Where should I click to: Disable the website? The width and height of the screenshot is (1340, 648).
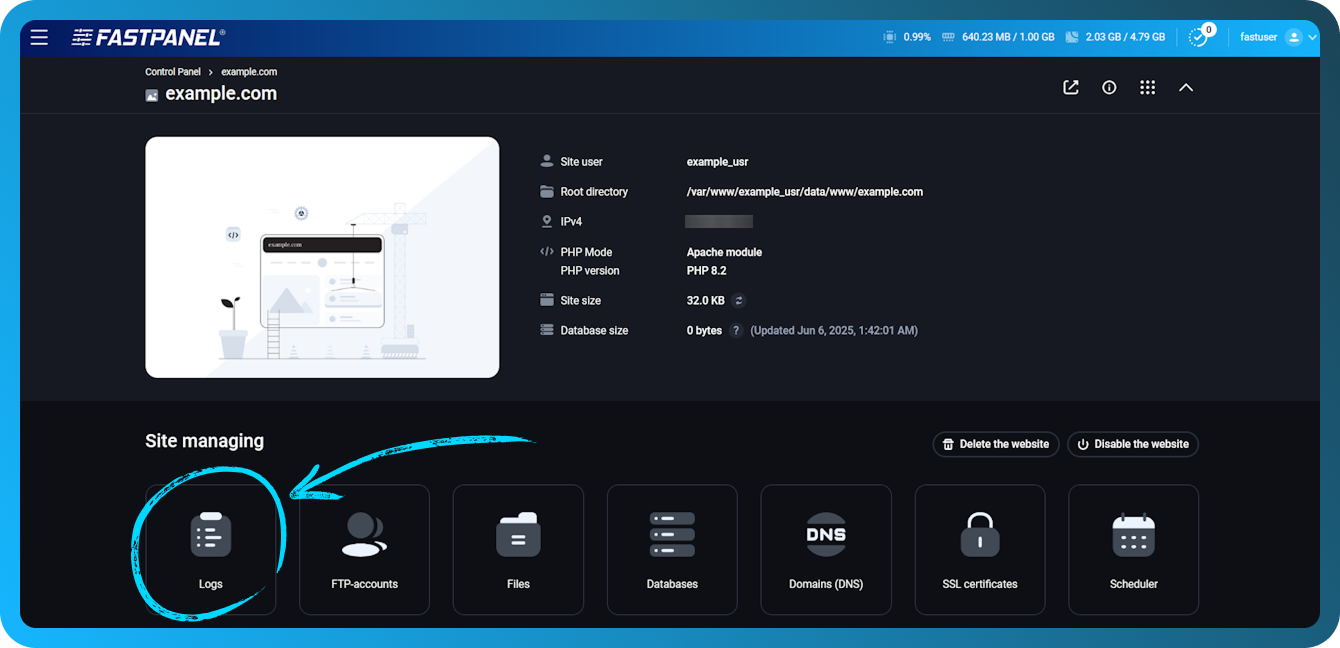[1132, 444]
